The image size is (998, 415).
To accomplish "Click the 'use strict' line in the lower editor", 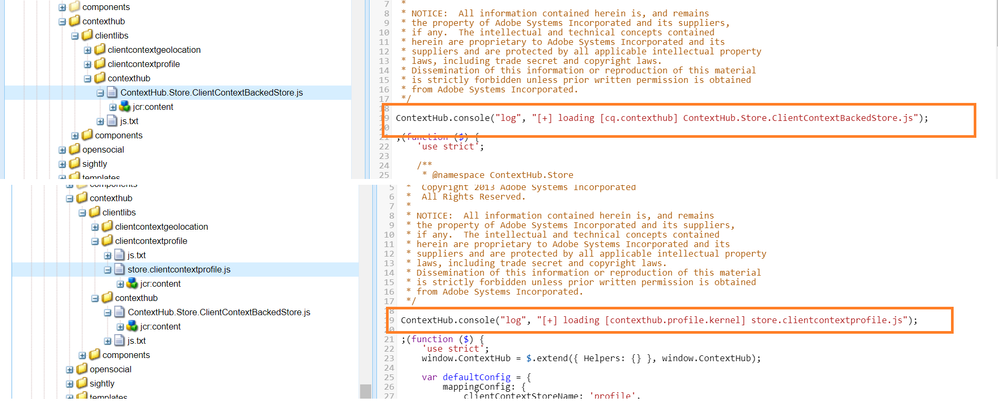I will pos(455,349).
